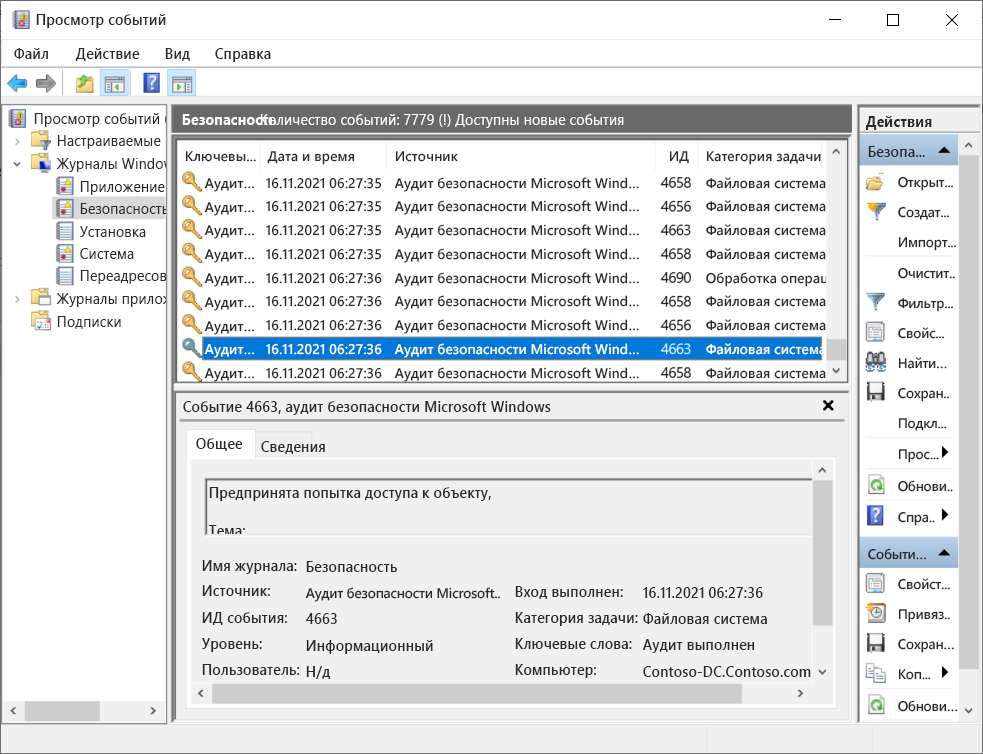
Task: Collapse the Безопа... actions section
Action: (944, 150)
